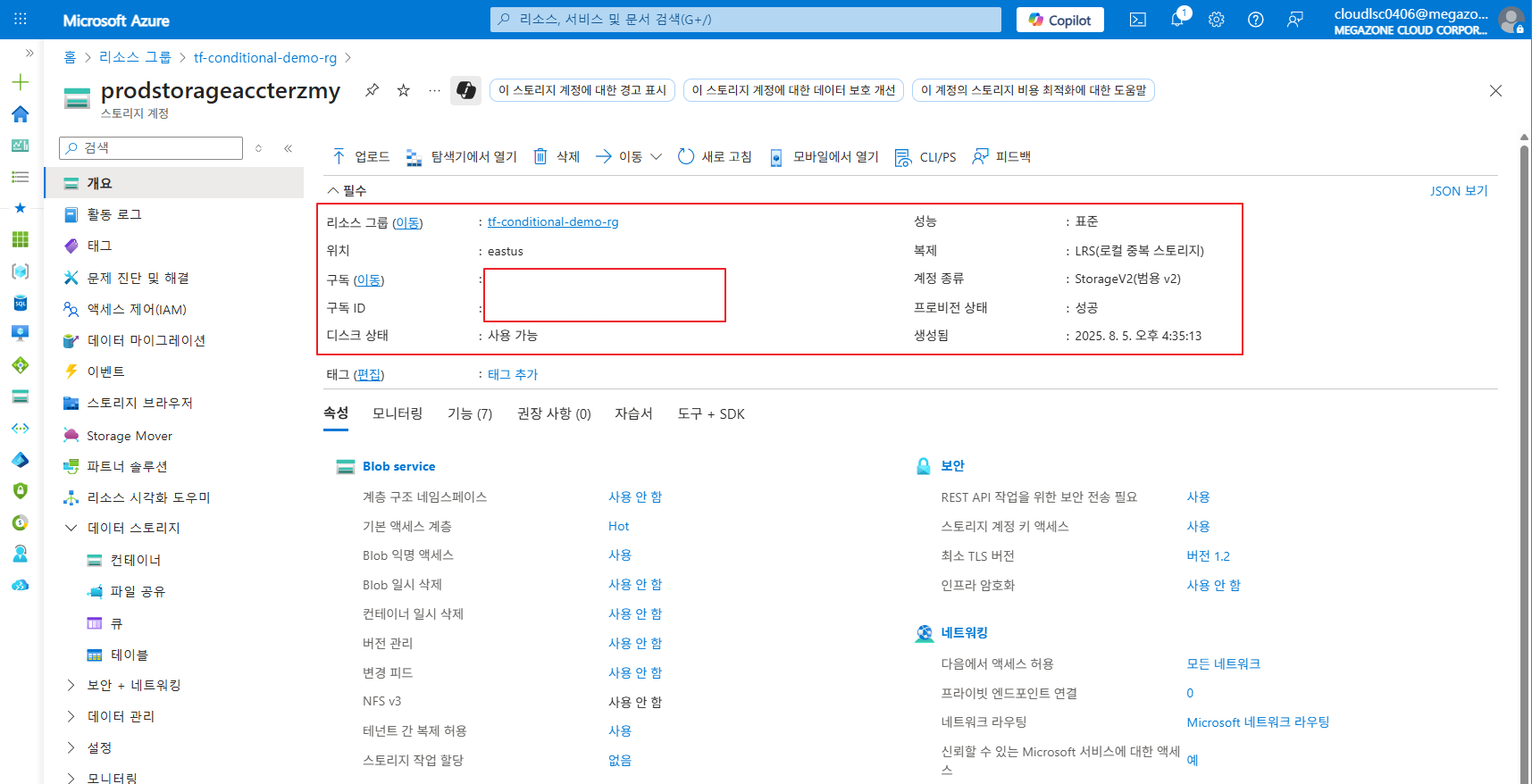Image resolution: width=1532 pixels, height=784 pixels.
Task: Open the Azure portal waffle menu
Action: pos(21,19)
